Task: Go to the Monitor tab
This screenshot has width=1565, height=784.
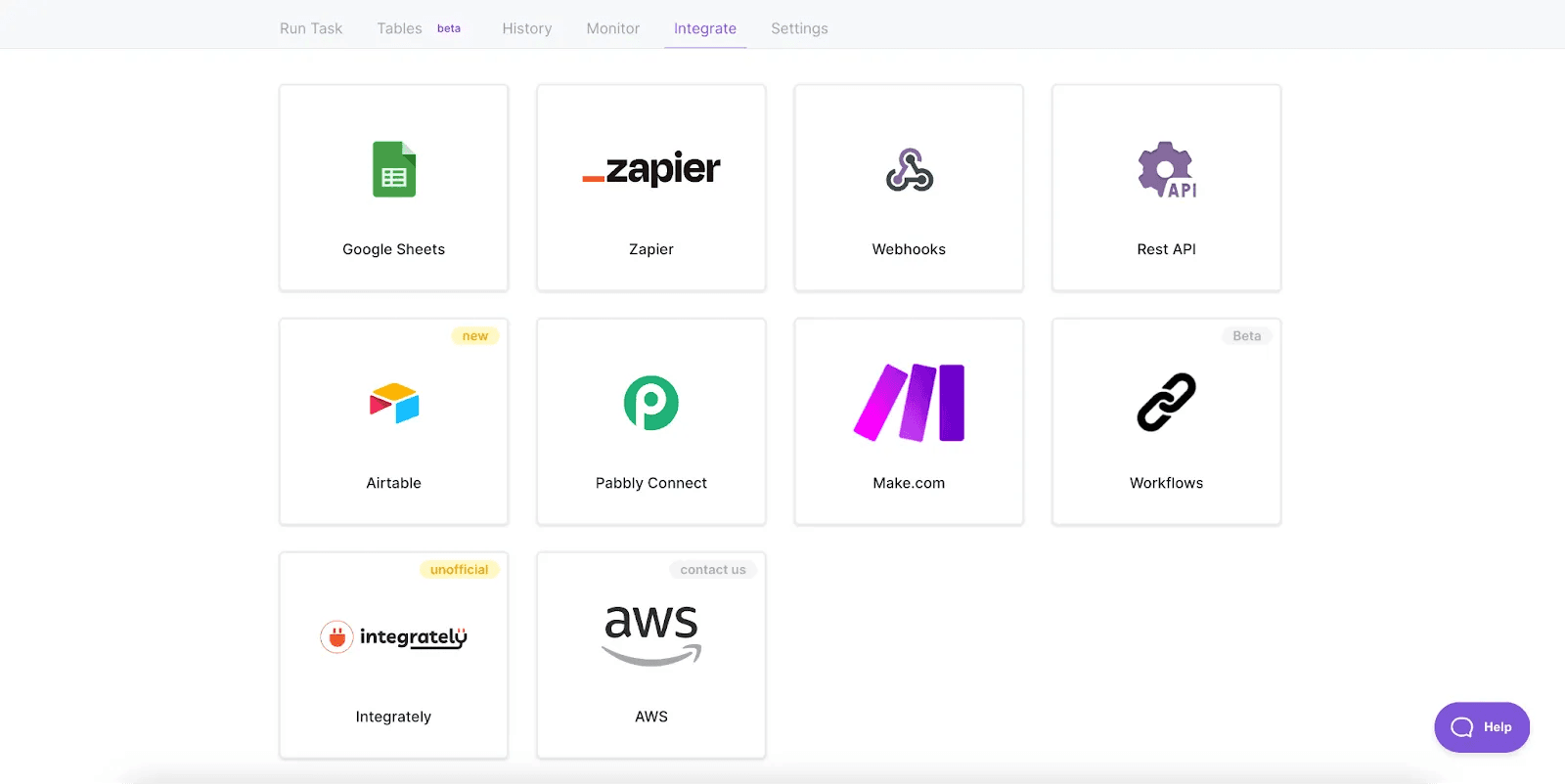Action: click(613, 28)
